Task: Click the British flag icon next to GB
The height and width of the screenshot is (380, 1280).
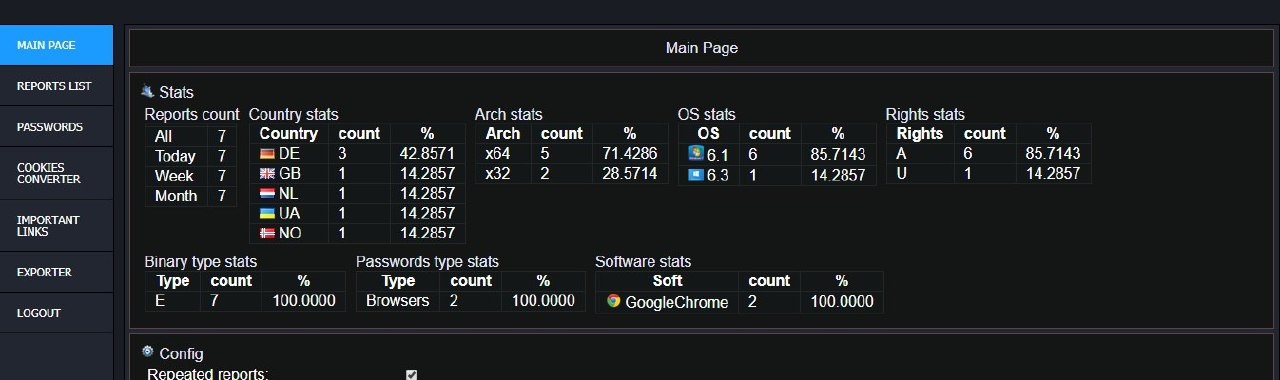Action: click(x=267, y=174)
